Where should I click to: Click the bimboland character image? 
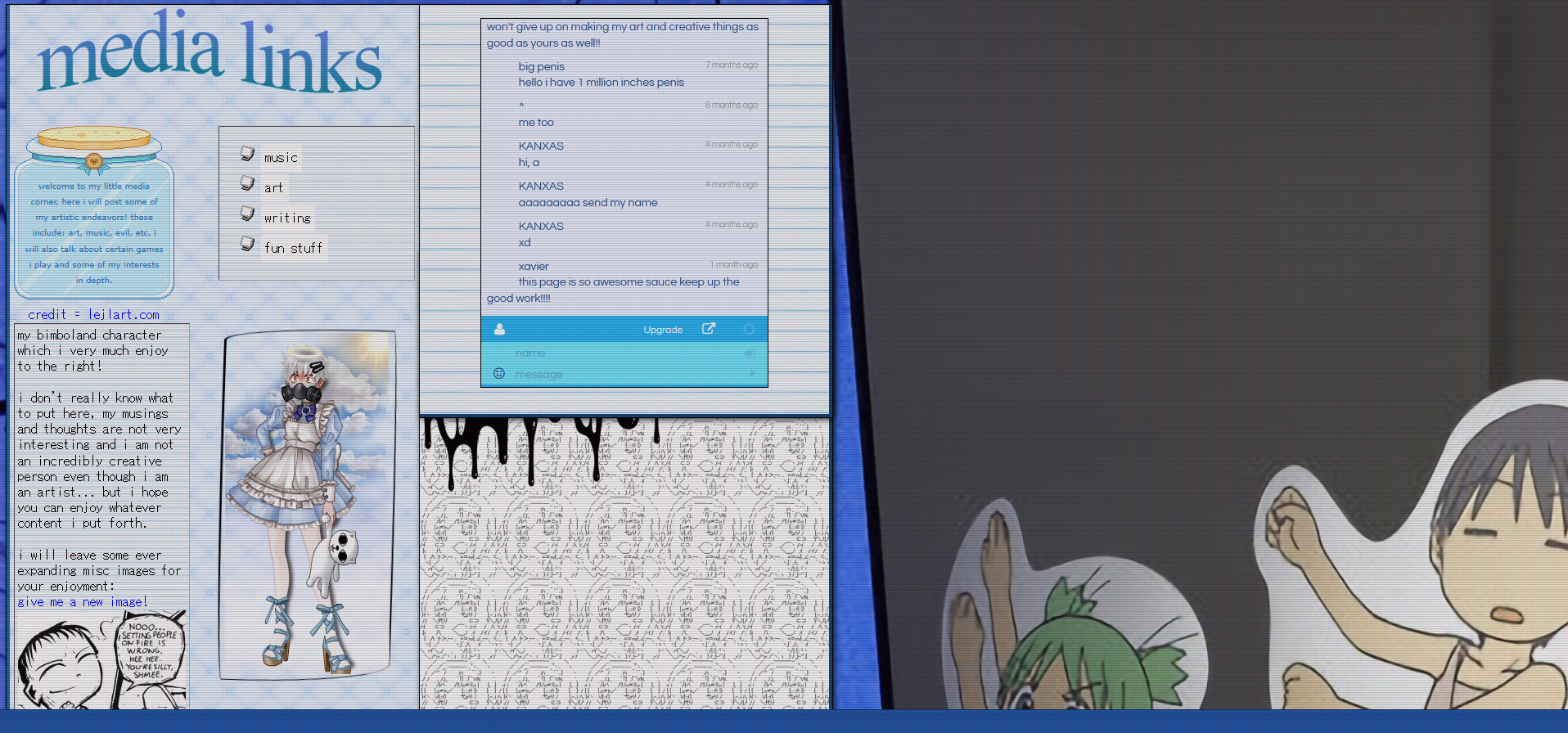click(309, 506)
